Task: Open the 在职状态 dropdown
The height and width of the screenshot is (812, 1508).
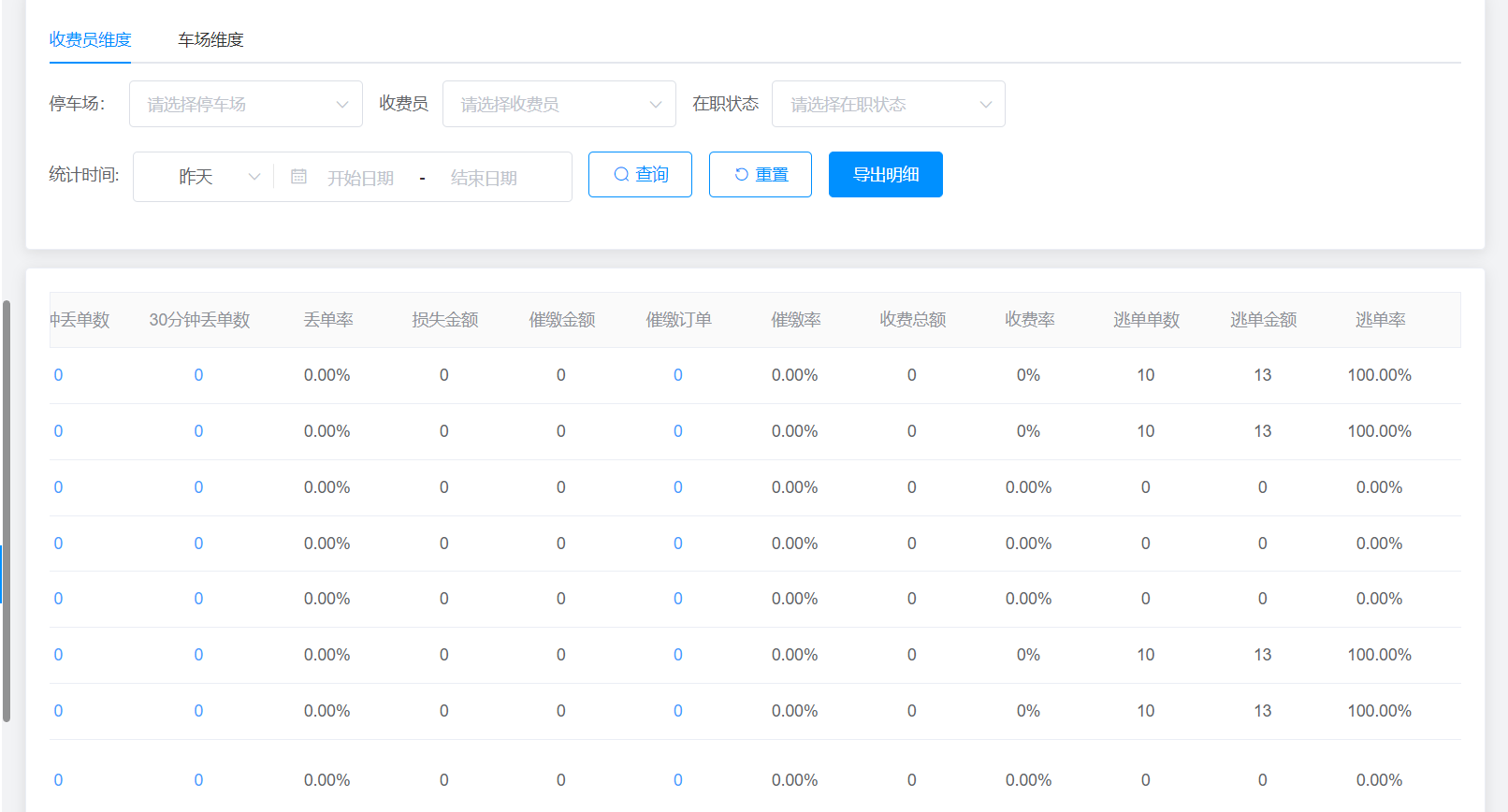Action: coord(888,105)
